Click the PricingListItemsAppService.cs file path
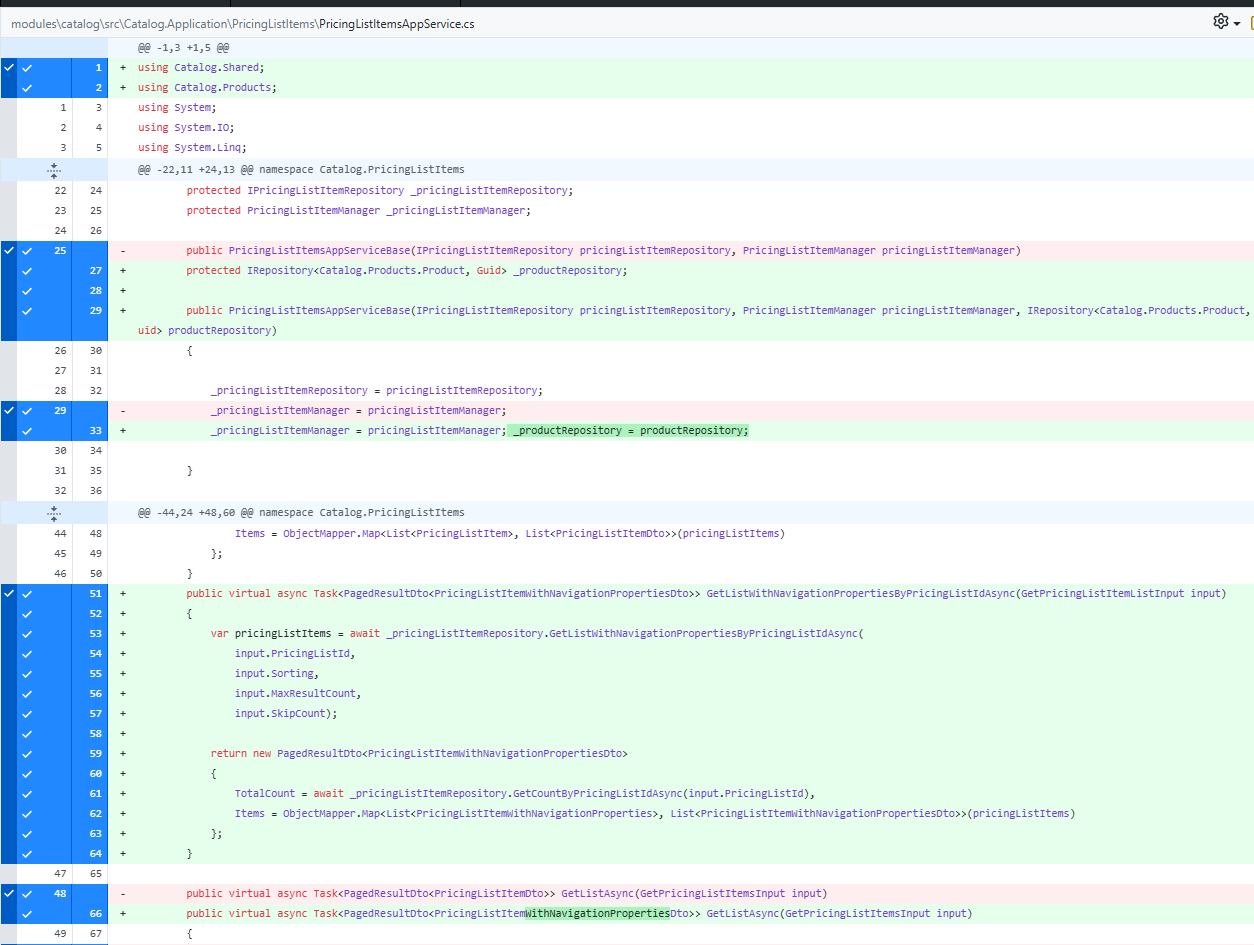1254x945 pixels. 396,23
